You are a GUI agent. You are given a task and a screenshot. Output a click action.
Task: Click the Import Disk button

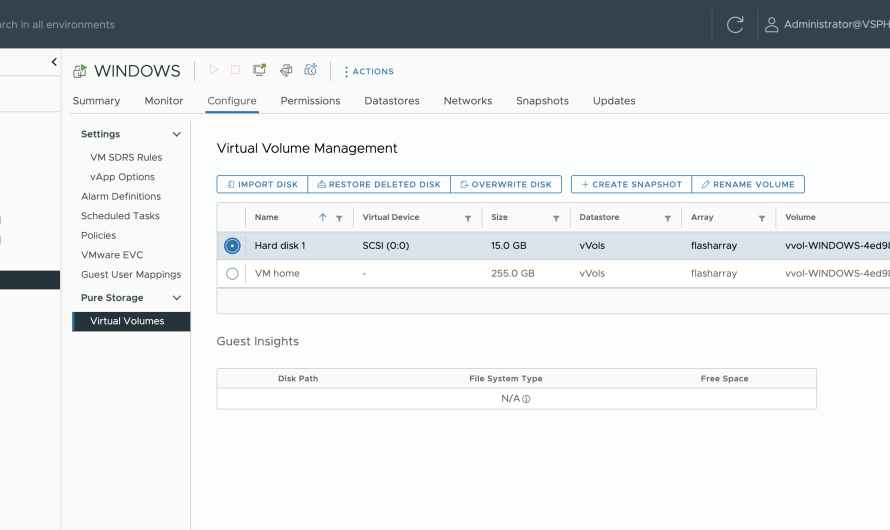pos(262,185)
